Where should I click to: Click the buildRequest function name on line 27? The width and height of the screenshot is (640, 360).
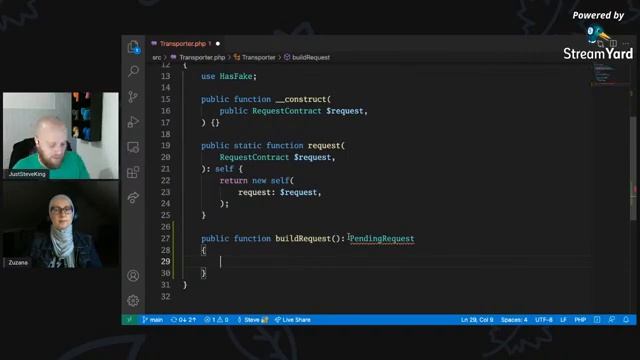(303, 238)
